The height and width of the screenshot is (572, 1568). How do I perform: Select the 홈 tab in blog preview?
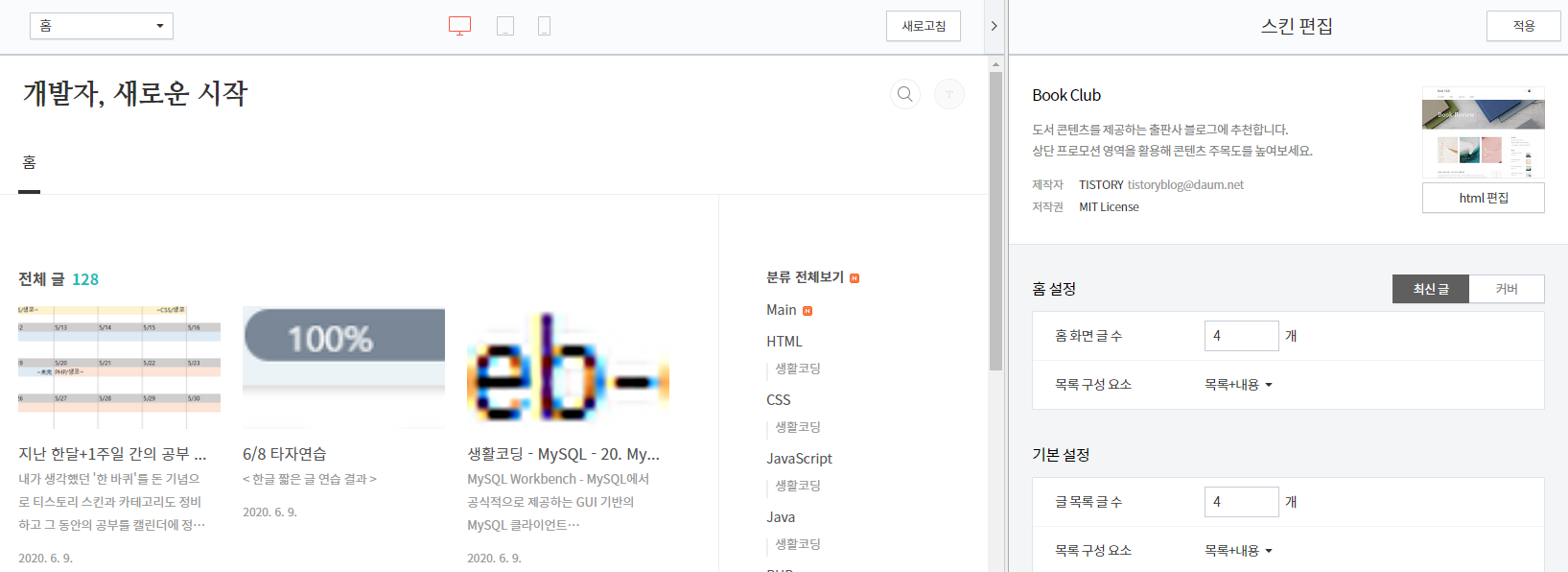(30, 163)
